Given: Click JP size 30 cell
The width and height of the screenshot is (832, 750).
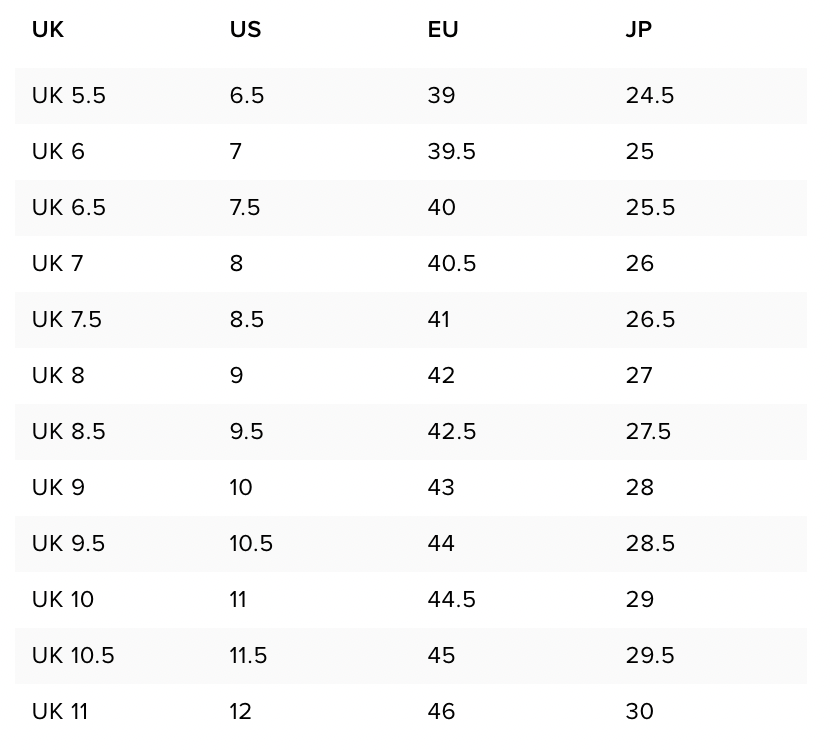Looking at the screenshot, I should click(x=640, y=712).
